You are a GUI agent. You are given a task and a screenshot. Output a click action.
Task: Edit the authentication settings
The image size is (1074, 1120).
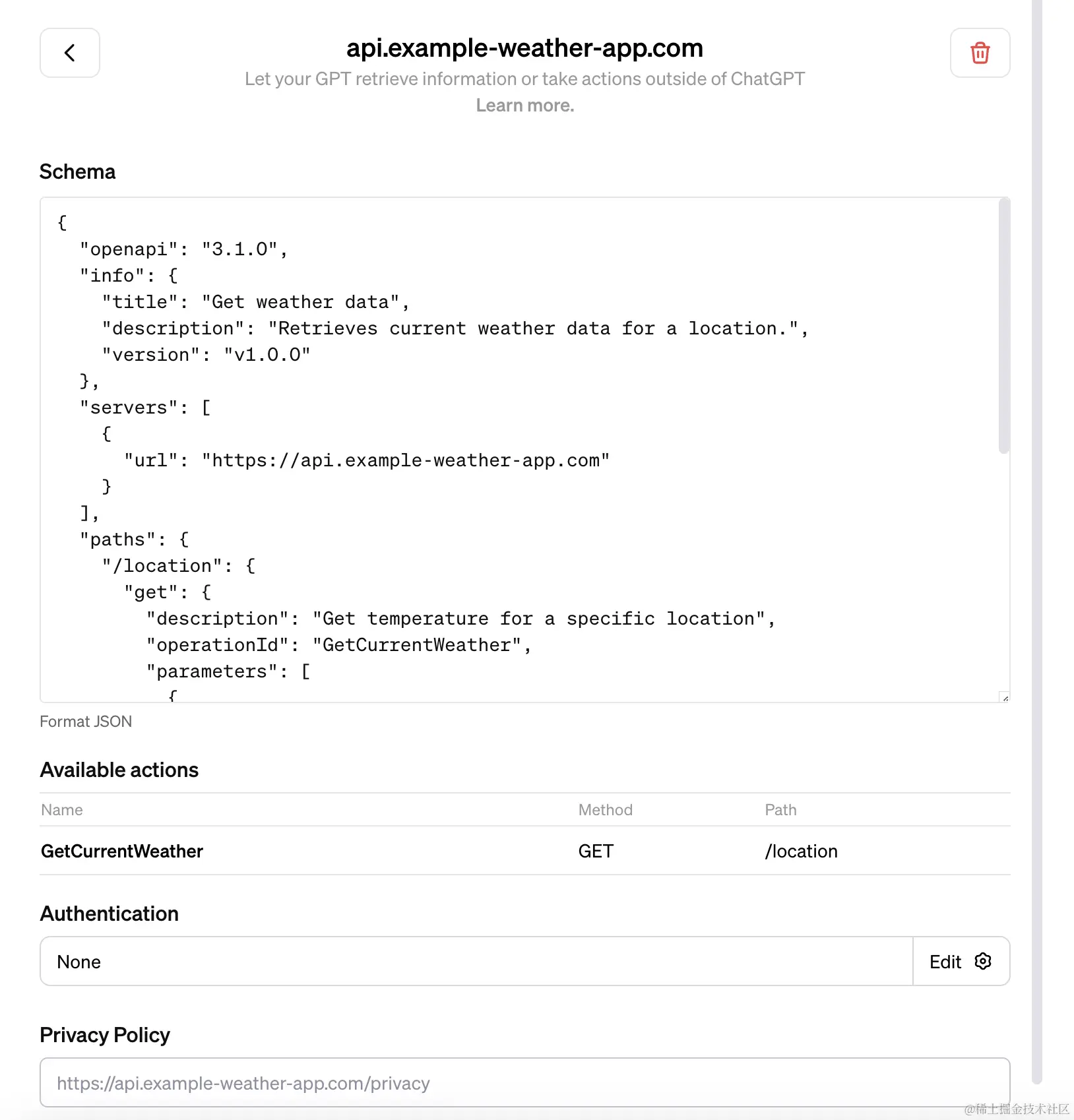tap(961, 962)
